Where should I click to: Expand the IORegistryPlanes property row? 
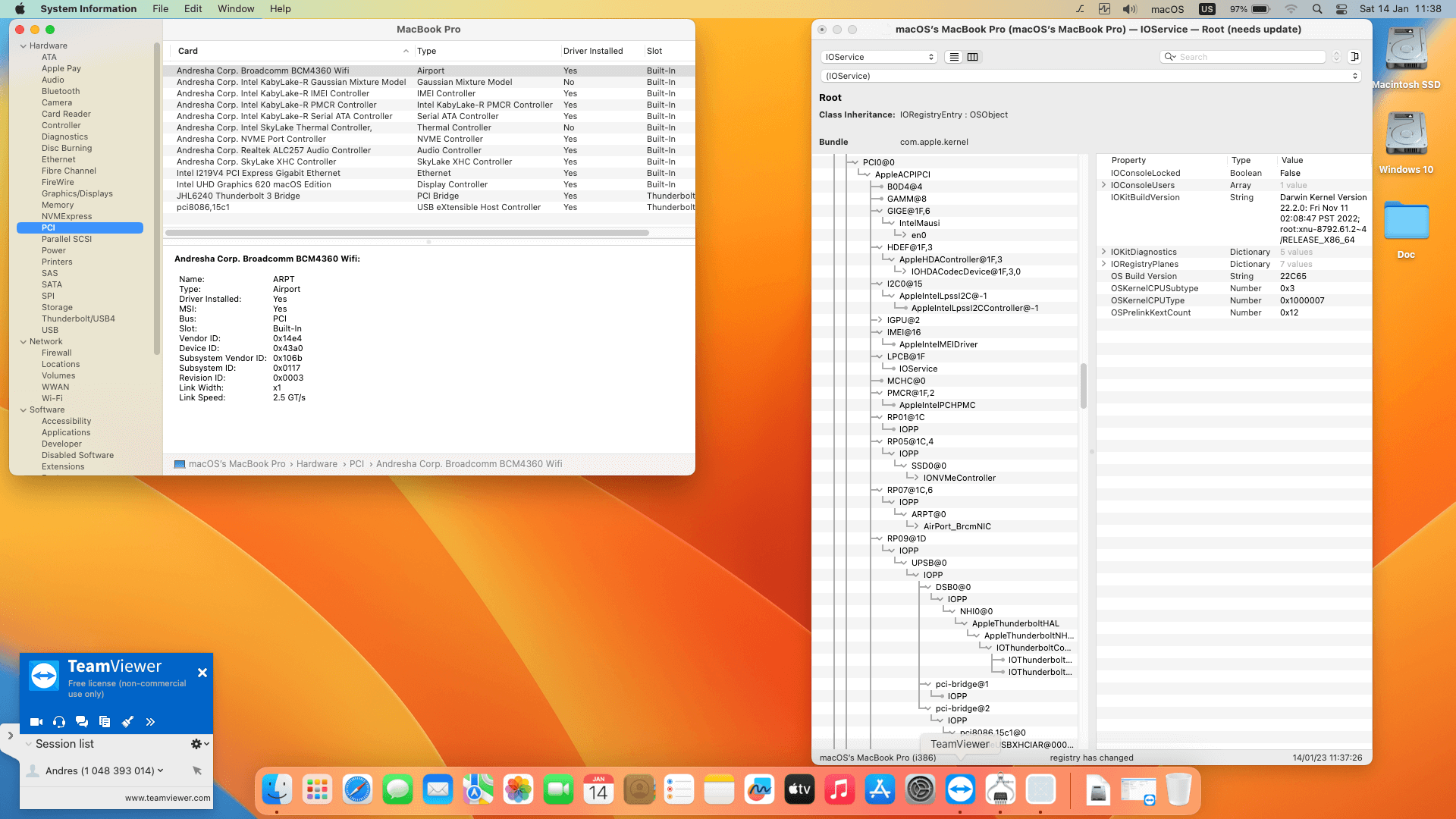tap(1103, 264)
